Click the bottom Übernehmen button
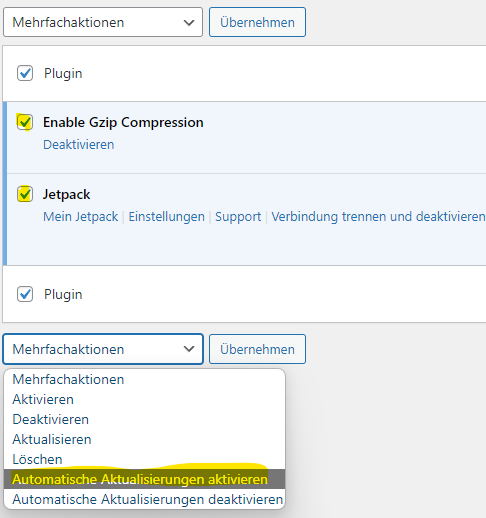486x518 pixels. tap(257, 349)
